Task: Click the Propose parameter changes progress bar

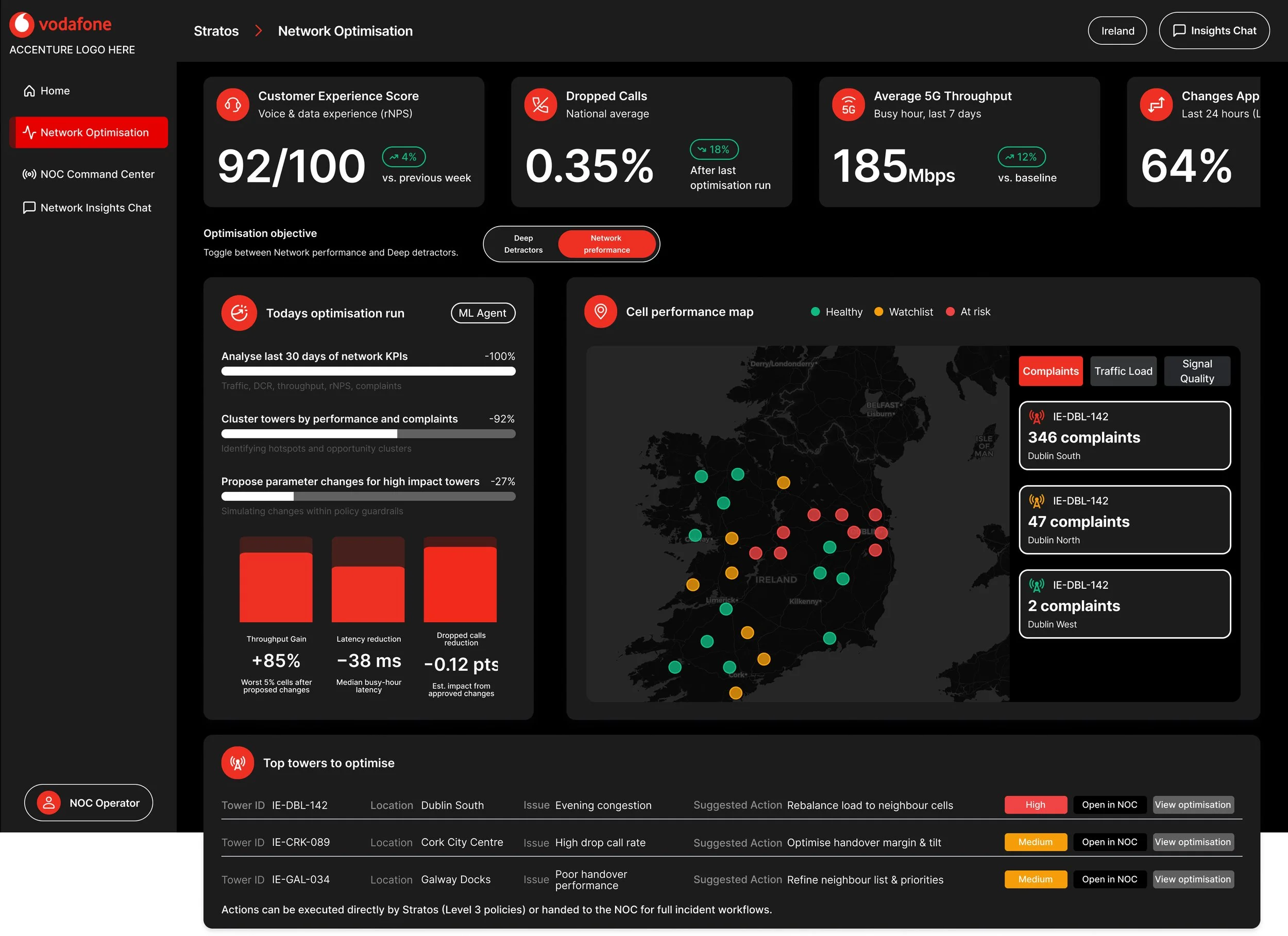Action: click(x=368, y=497)
